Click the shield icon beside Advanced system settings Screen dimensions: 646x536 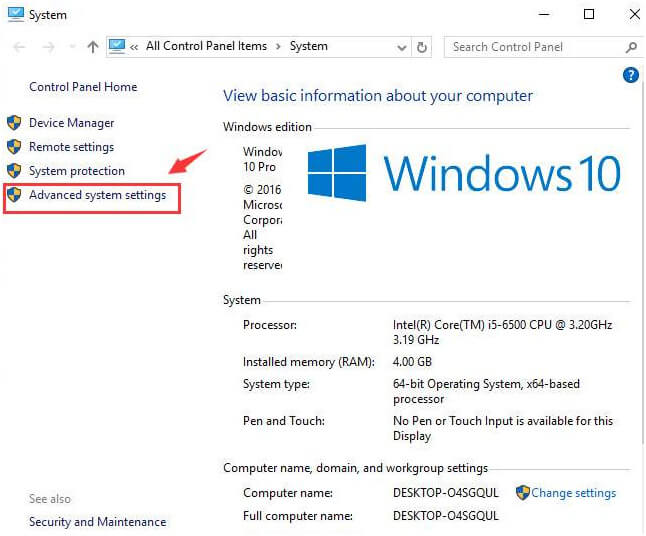click(x=14, y=194)
